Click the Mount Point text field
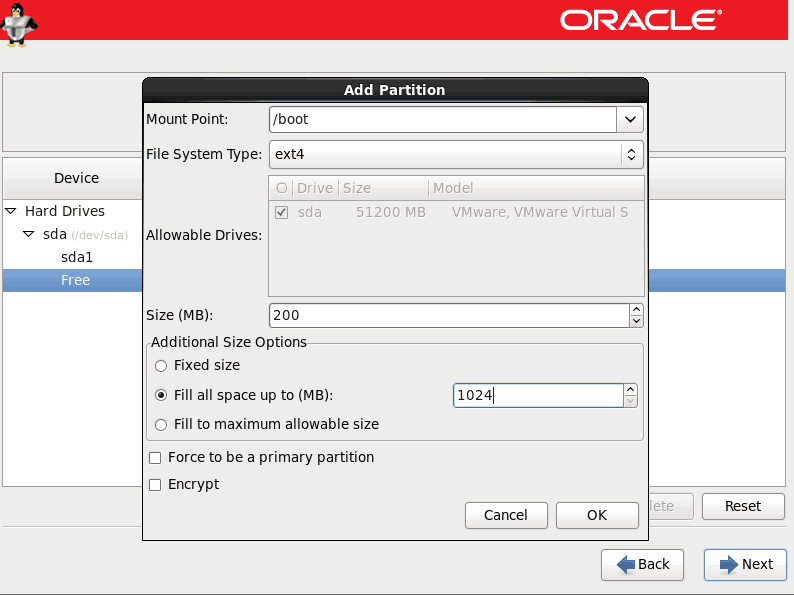The height and width of the screenshot is (595, 794). 443,120
